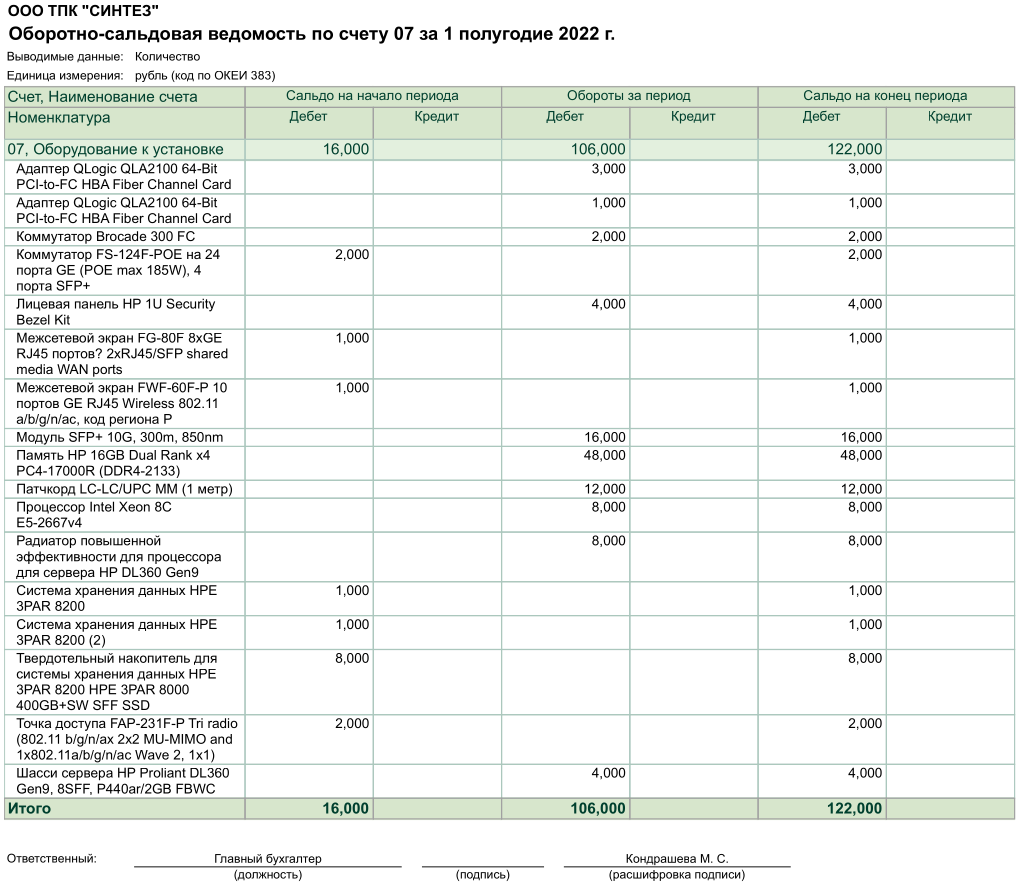Click the total closing balance 122,000 in 'Итого'
The width and height of the screenshot is (1020, 887).
click(854, 808)
